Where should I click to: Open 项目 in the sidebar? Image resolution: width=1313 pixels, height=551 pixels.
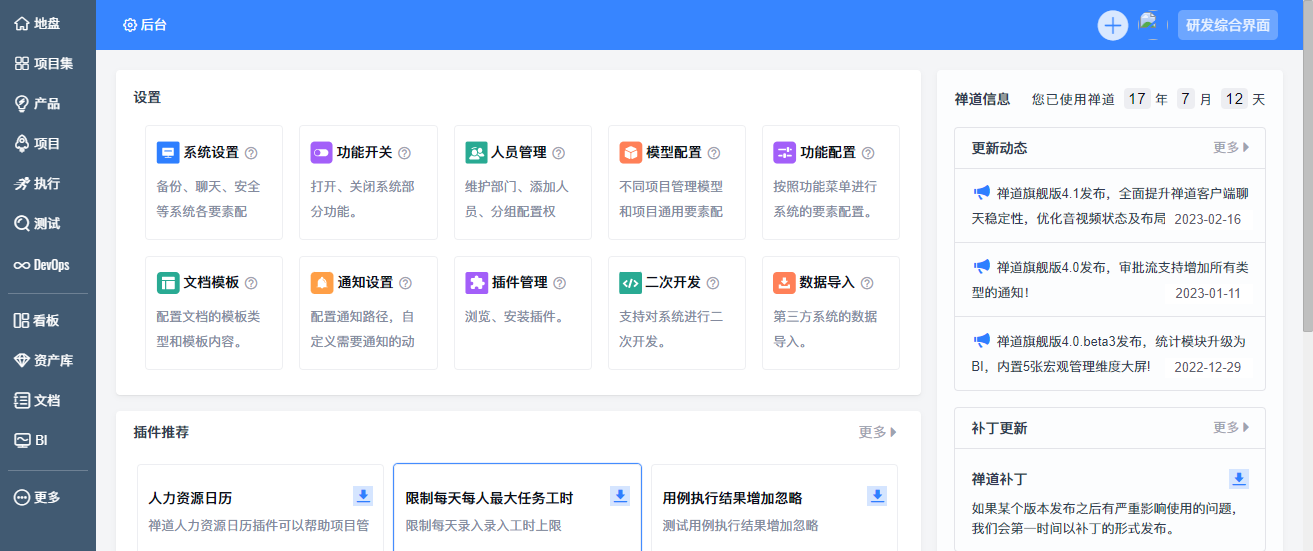tap(37, 143)
